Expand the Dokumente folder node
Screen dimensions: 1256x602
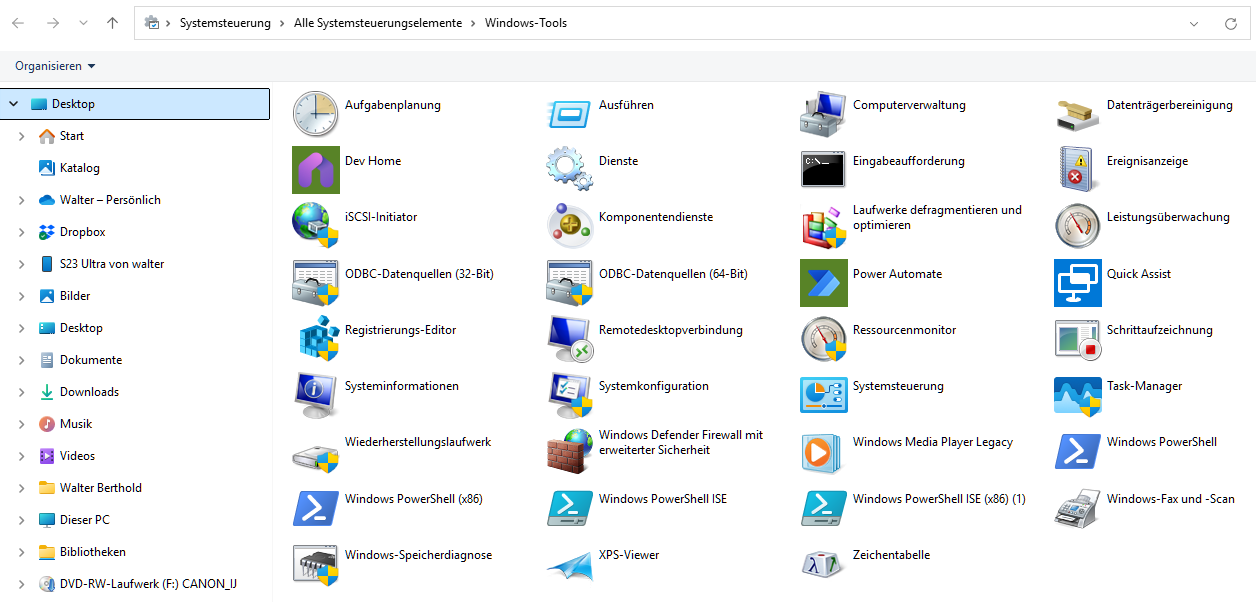click(x=21, y=360)
